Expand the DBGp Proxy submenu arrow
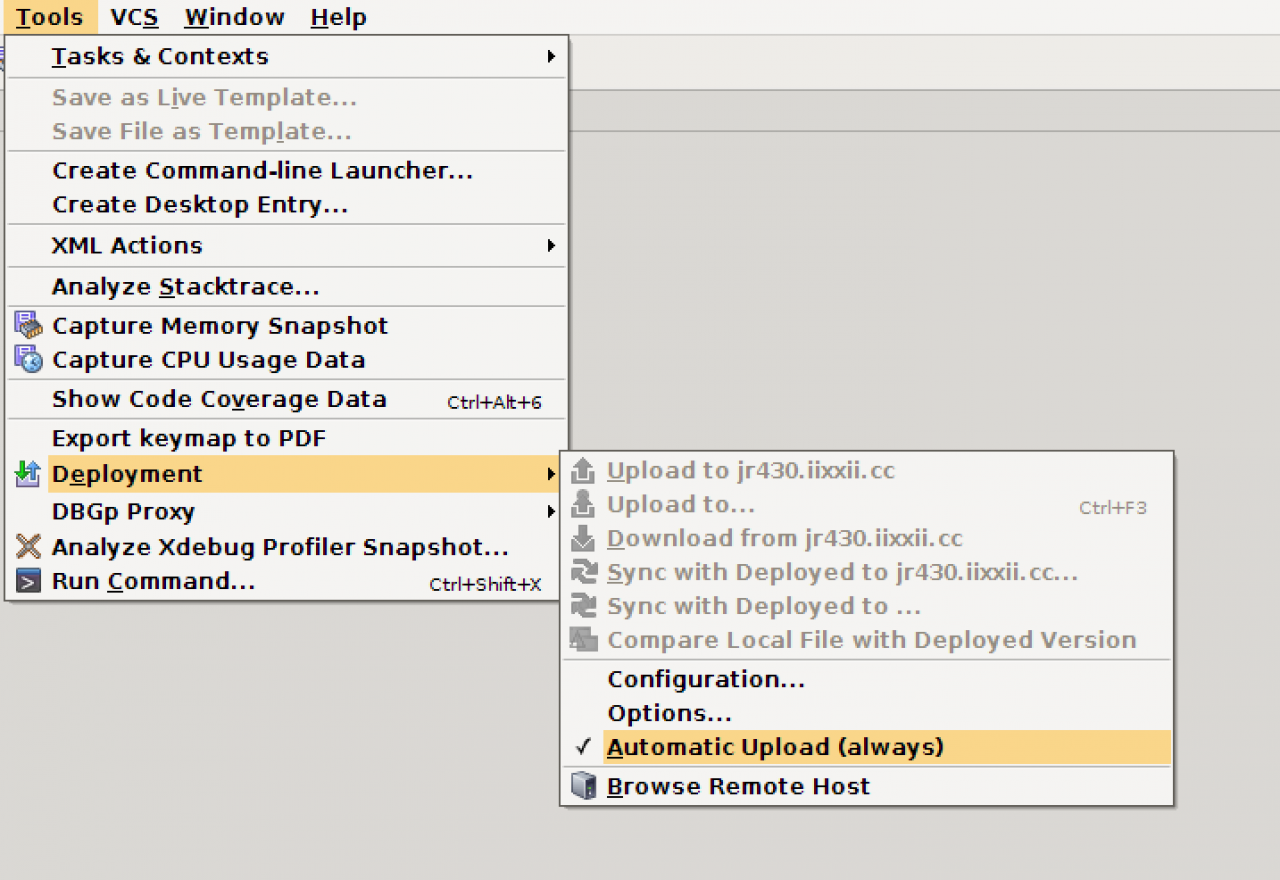This screenshot has width=1280, height=880. (x=550, y=512)
